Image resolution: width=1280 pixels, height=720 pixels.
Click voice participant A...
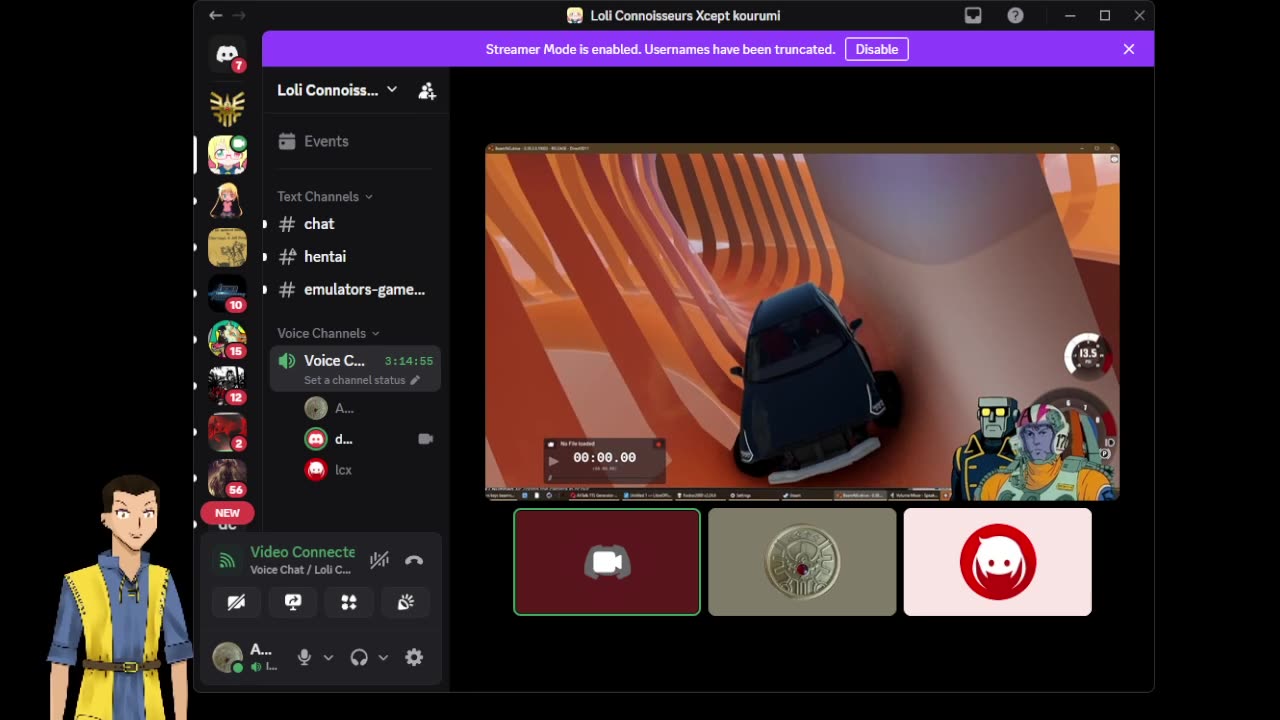(369, 408)
